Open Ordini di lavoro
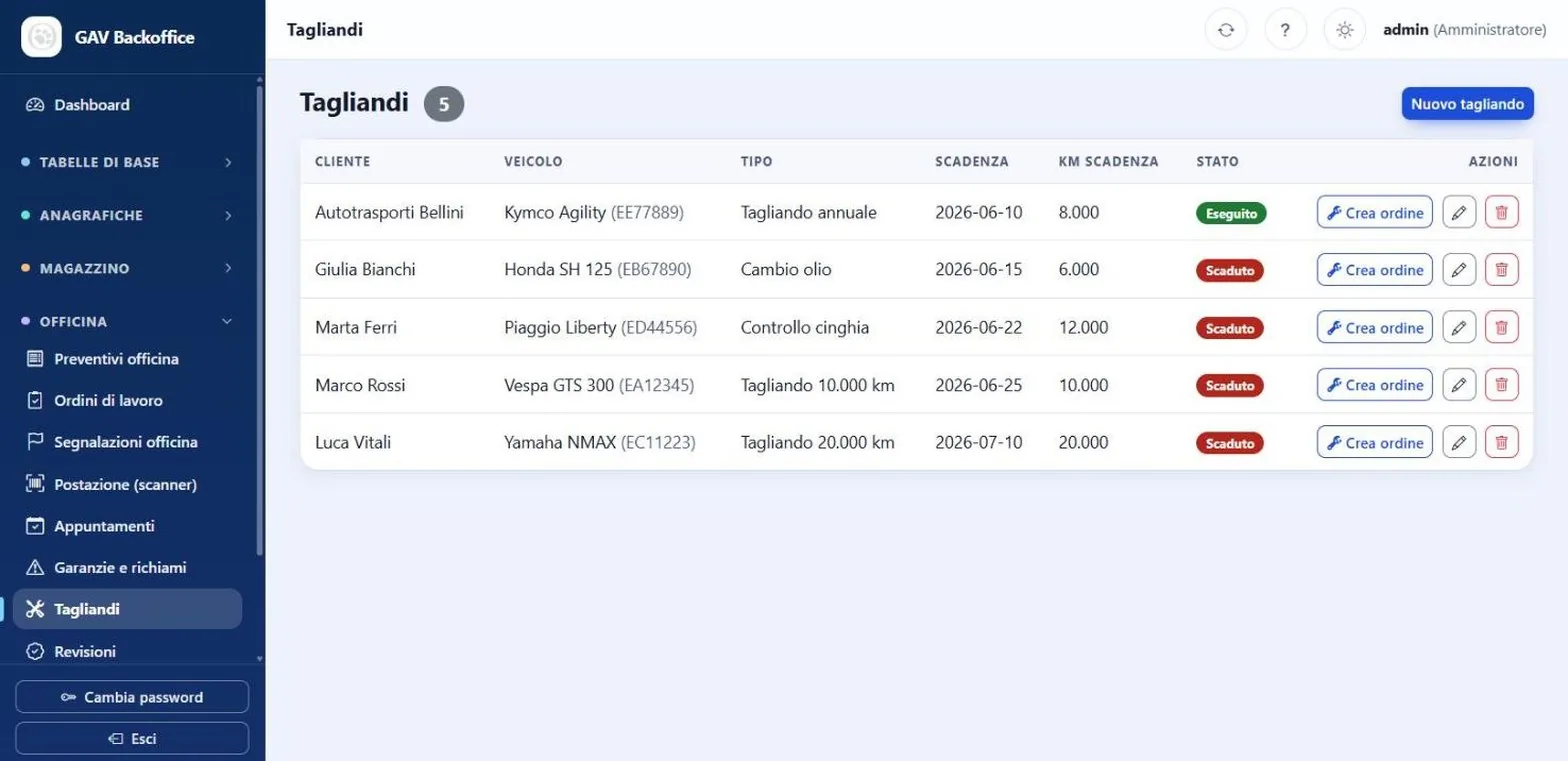Screen dimensions: 1568x761 127,401
